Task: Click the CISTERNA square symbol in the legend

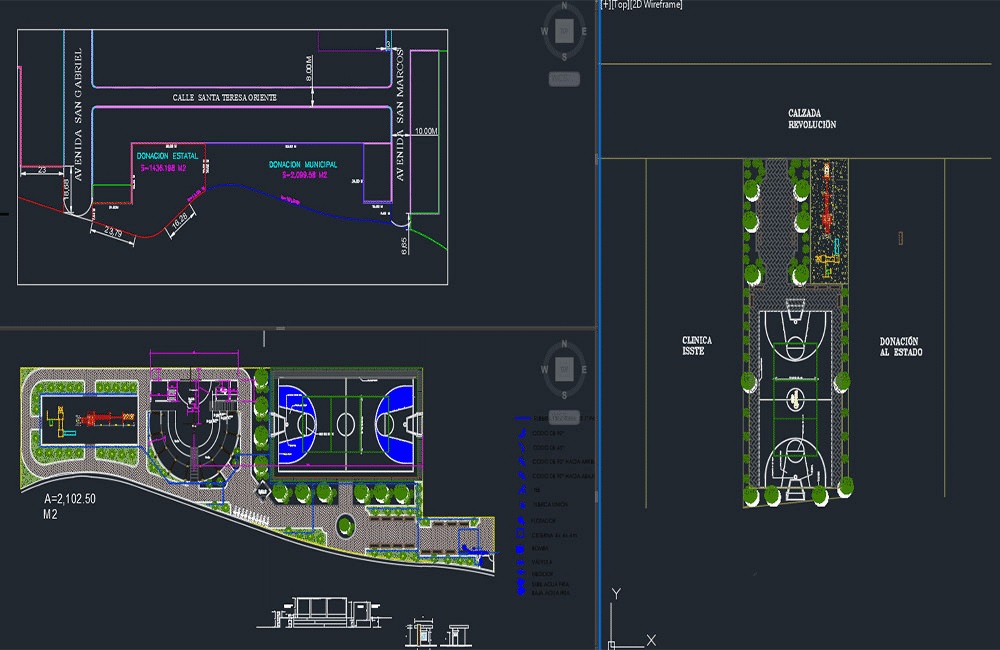Action: 520,535
